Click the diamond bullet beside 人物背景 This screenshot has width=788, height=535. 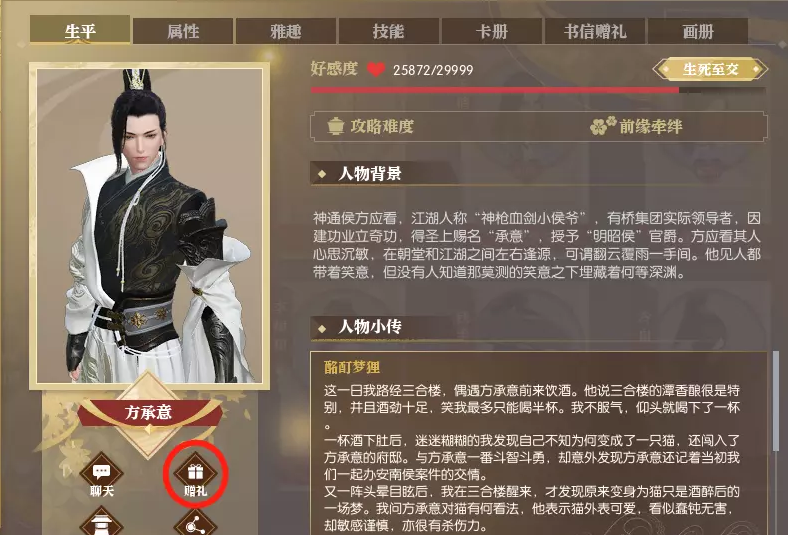pyautogui.click(x=322, y=174)
